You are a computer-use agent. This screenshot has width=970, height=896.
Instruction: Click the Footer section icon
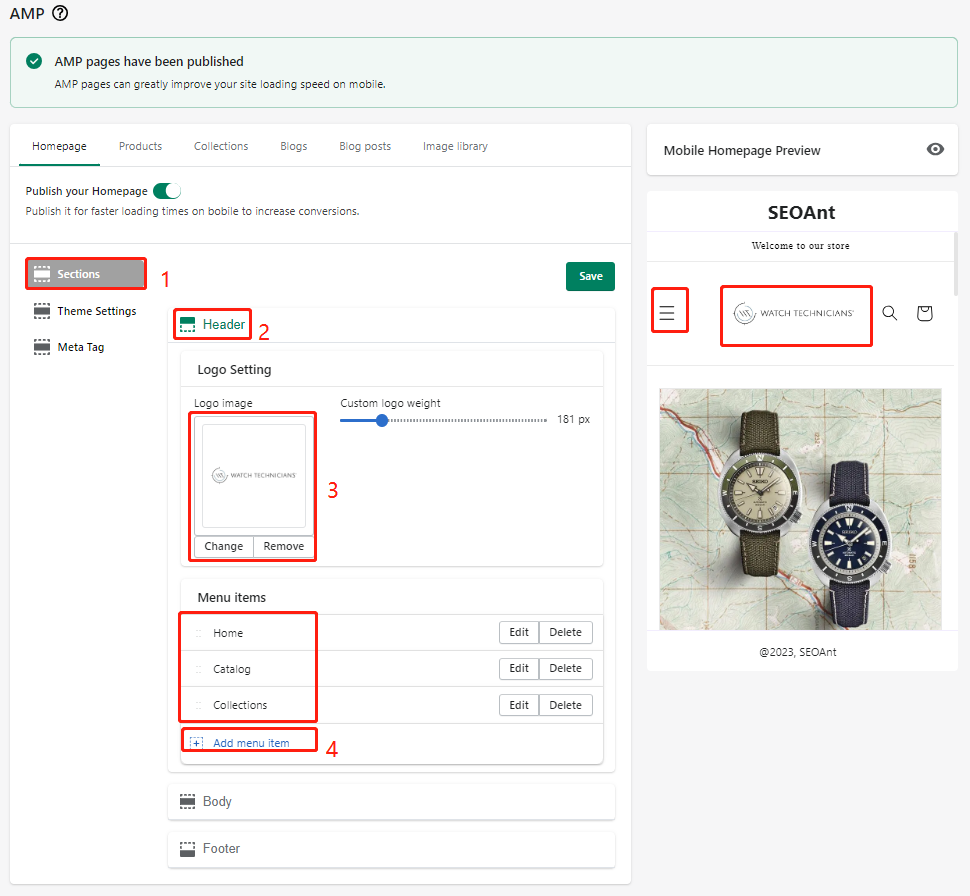(x=187, y=849)
